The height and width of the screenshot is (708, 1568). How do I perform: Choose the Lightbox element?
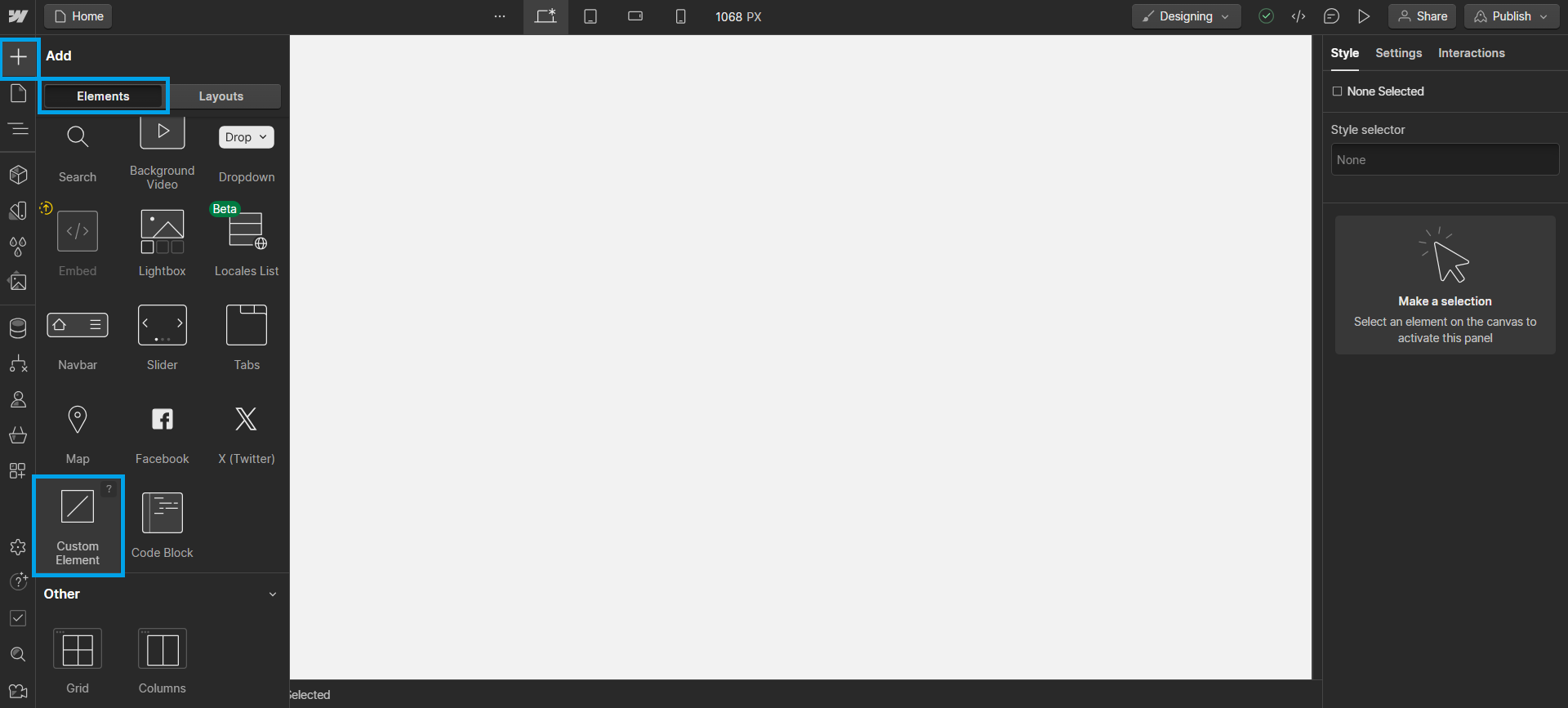coord(162,244)
